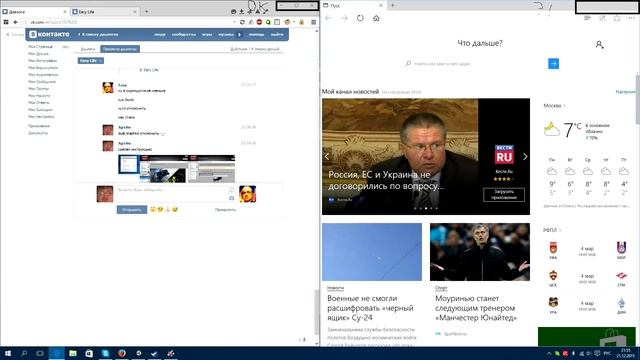
Task: Open the 'Моуринью станет следующим тренером' article
Action: [x=476, y=308]
